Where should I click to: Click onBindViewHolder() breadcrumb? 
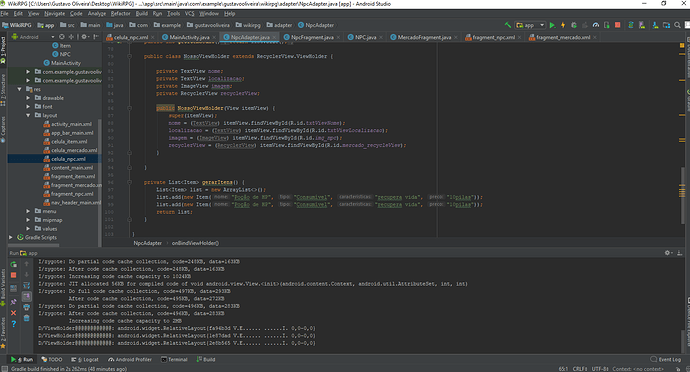pos(195,243)
